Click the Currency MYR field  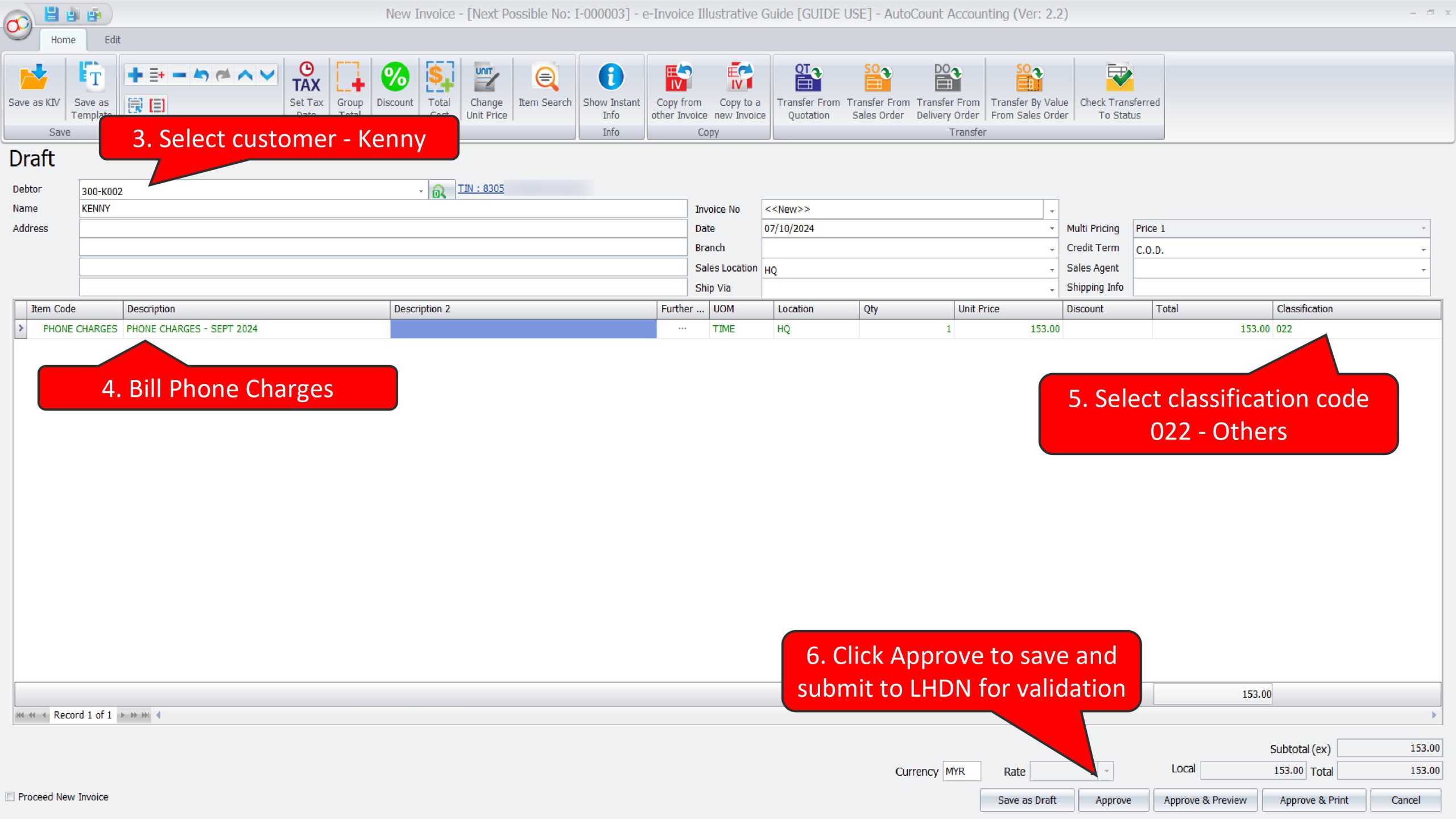(961, 771)
